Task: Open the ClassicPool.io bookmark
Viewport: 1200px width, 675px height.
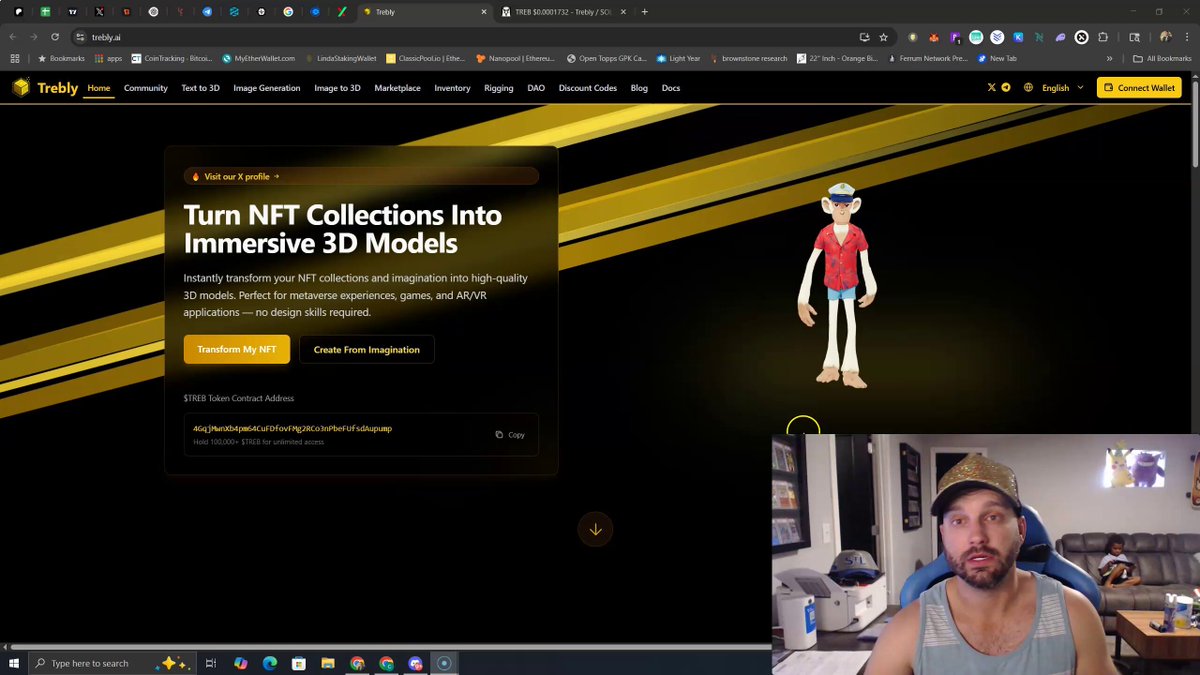Action: [x=425, y=59]
